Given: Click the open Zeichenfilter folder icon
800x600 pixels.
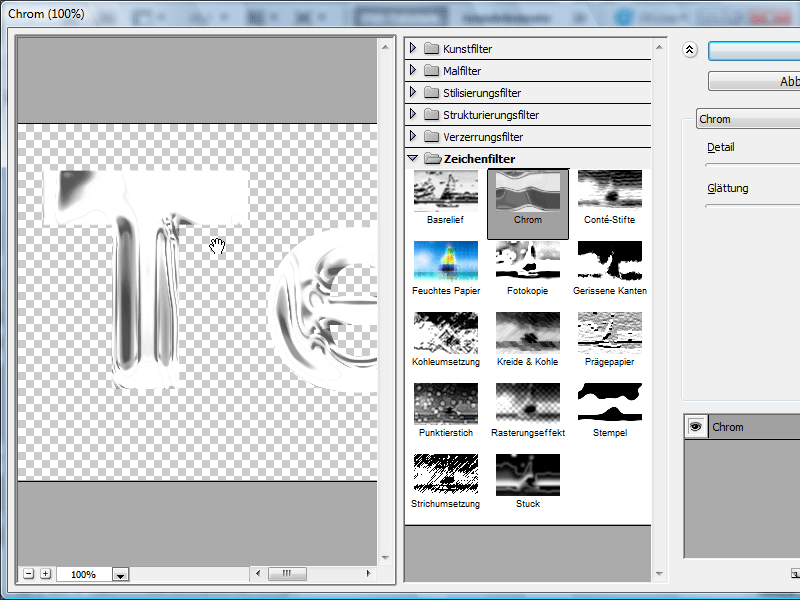Looking at the screenshot, I should 433,159.
